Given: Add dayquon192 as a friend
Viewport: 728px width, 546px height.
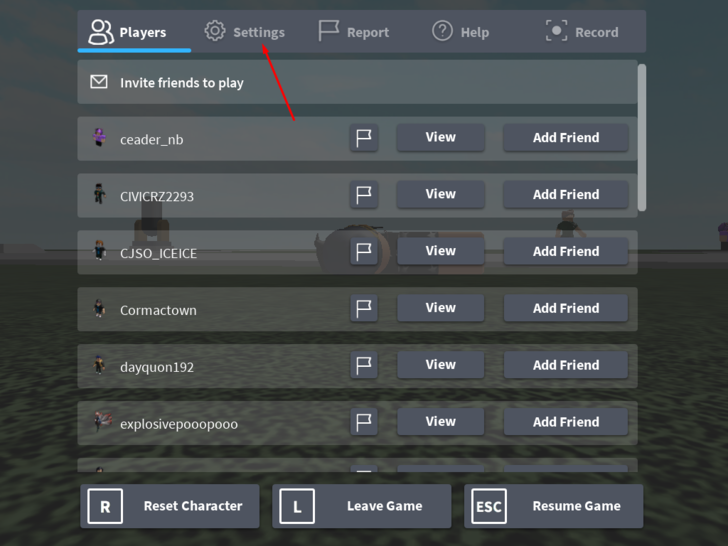Looking at the screenshot, I should pos(566,365).
